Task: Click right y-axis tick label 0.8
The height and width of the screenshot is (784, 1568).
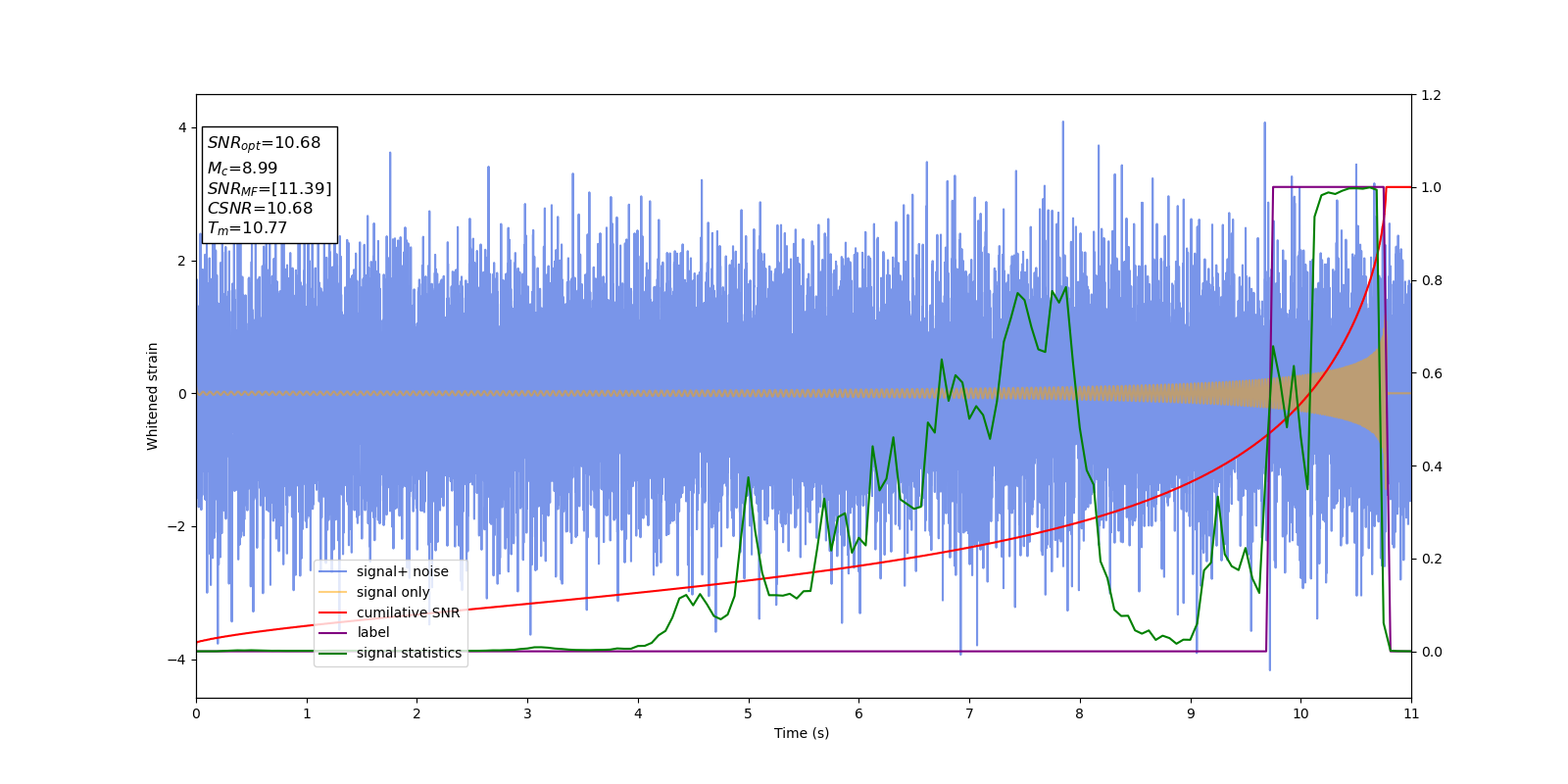Action: coord(1431,280)
